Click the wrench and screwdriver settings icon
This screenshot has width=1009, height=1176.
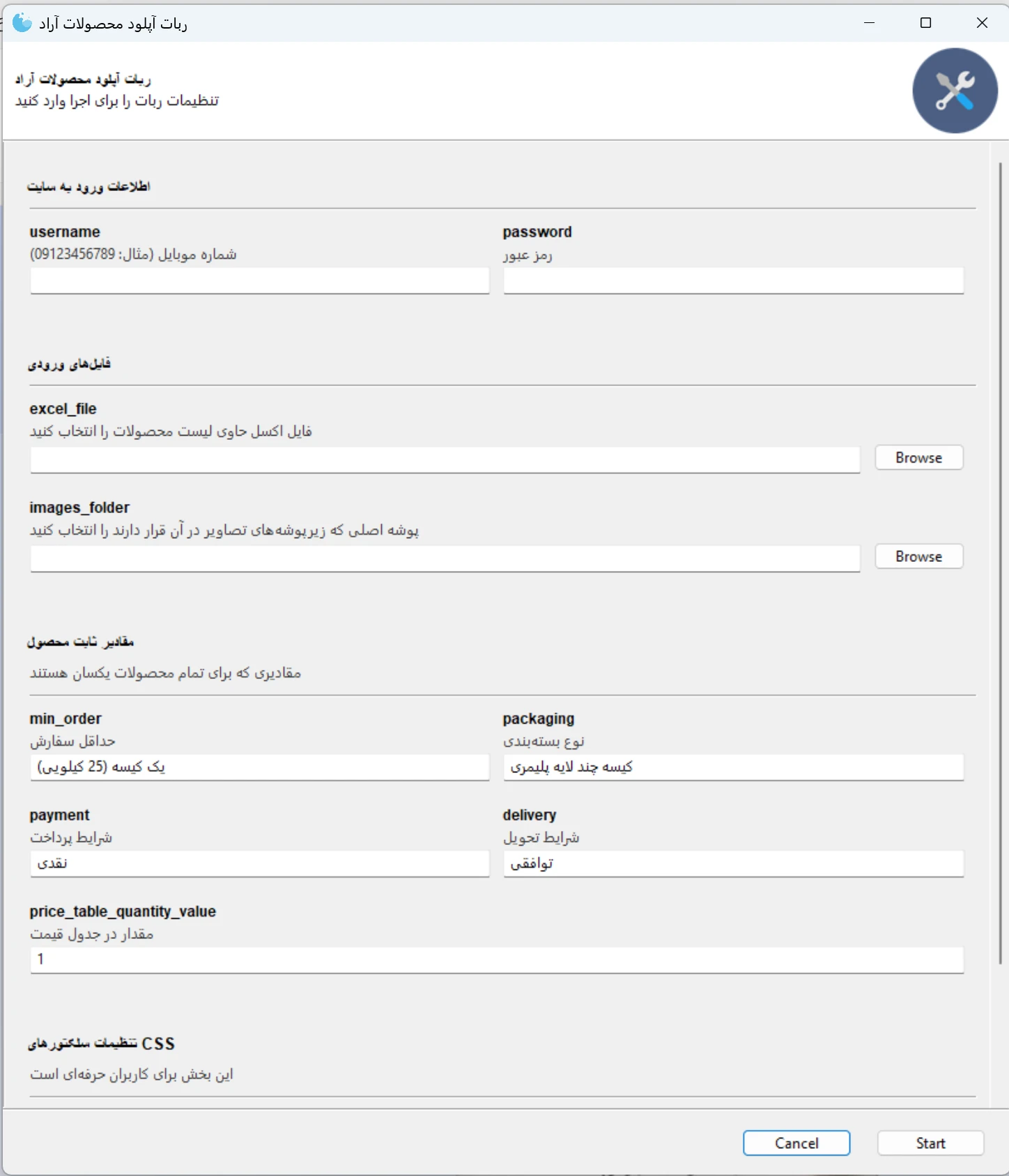pyautogui.click(x=955, y=91)
